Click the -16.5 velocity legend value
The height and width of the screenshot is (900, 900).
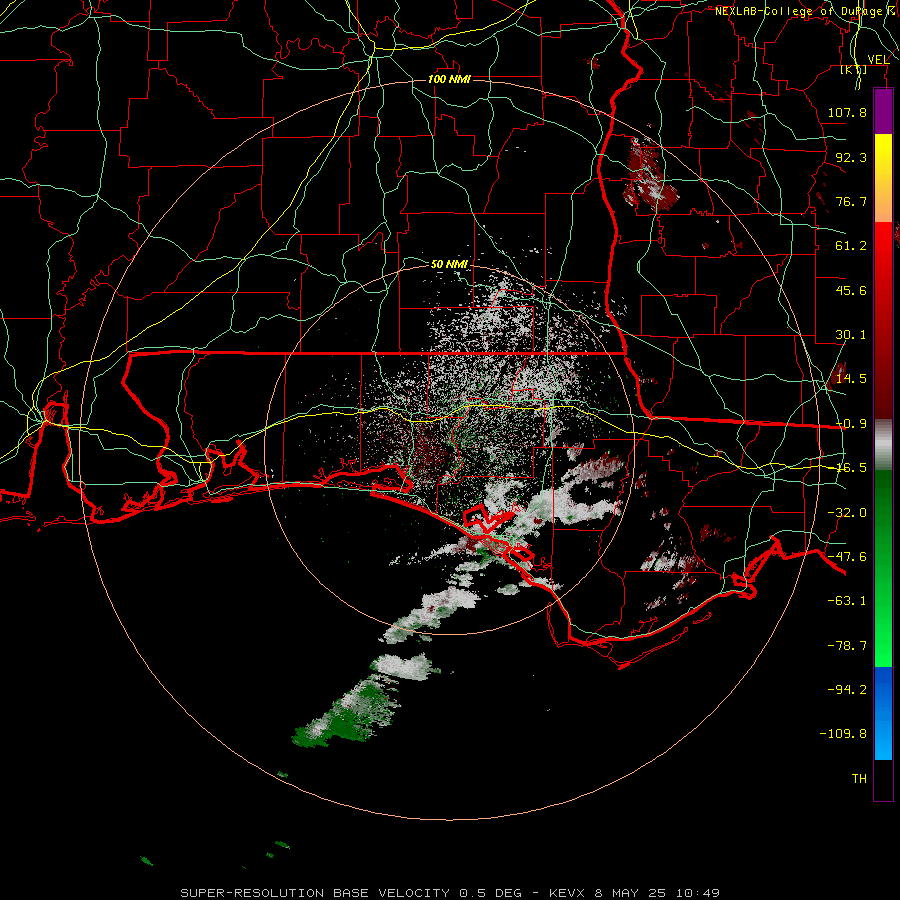(851, 468)
